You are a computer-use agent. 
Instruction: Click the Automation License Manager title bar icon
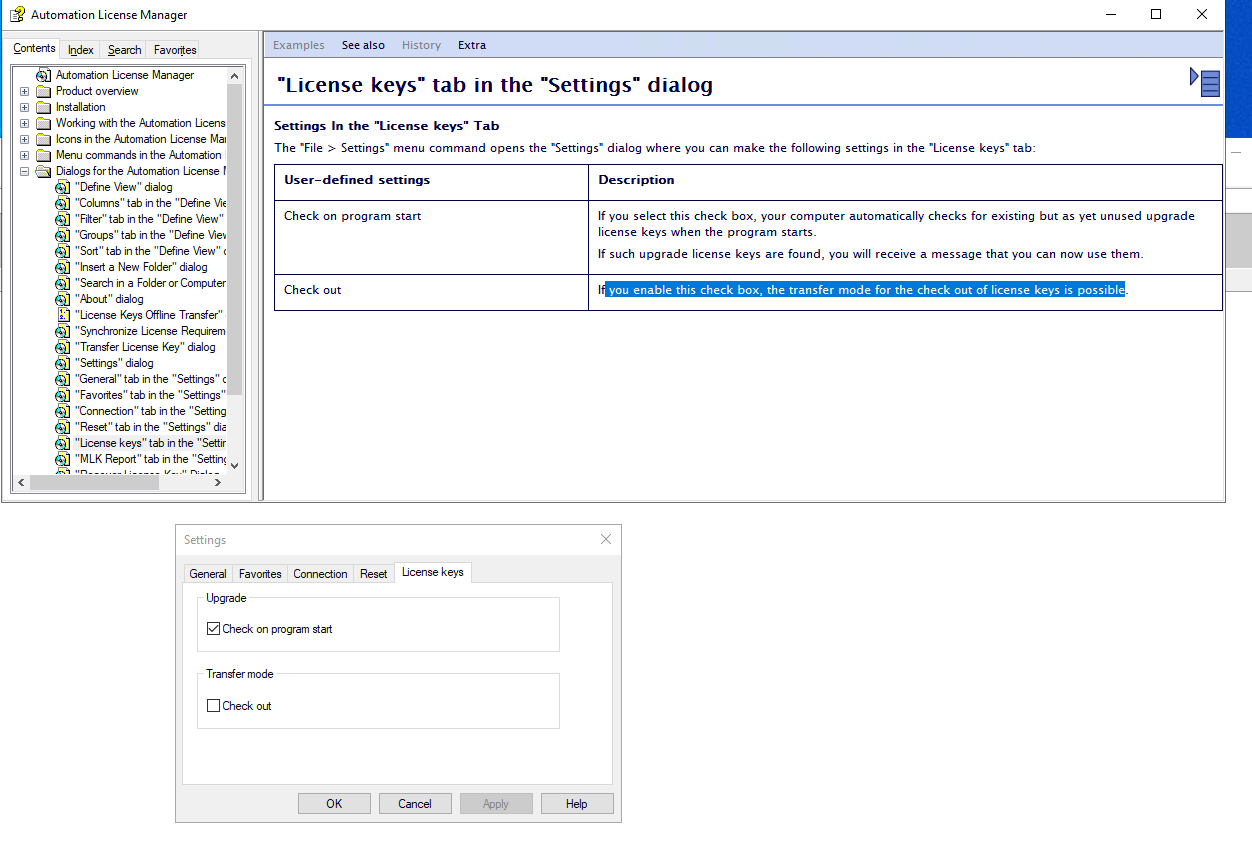(17, 14)
